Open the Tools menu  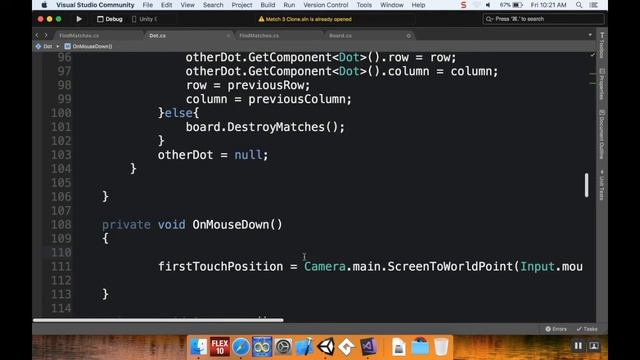pos(364,5)
